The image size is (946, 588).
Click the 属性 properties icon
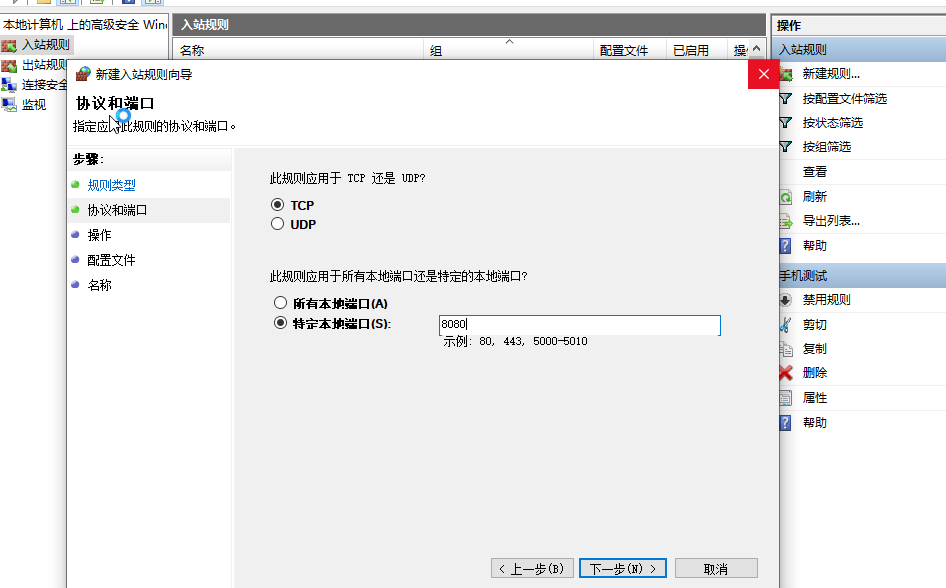click(785, 397)
